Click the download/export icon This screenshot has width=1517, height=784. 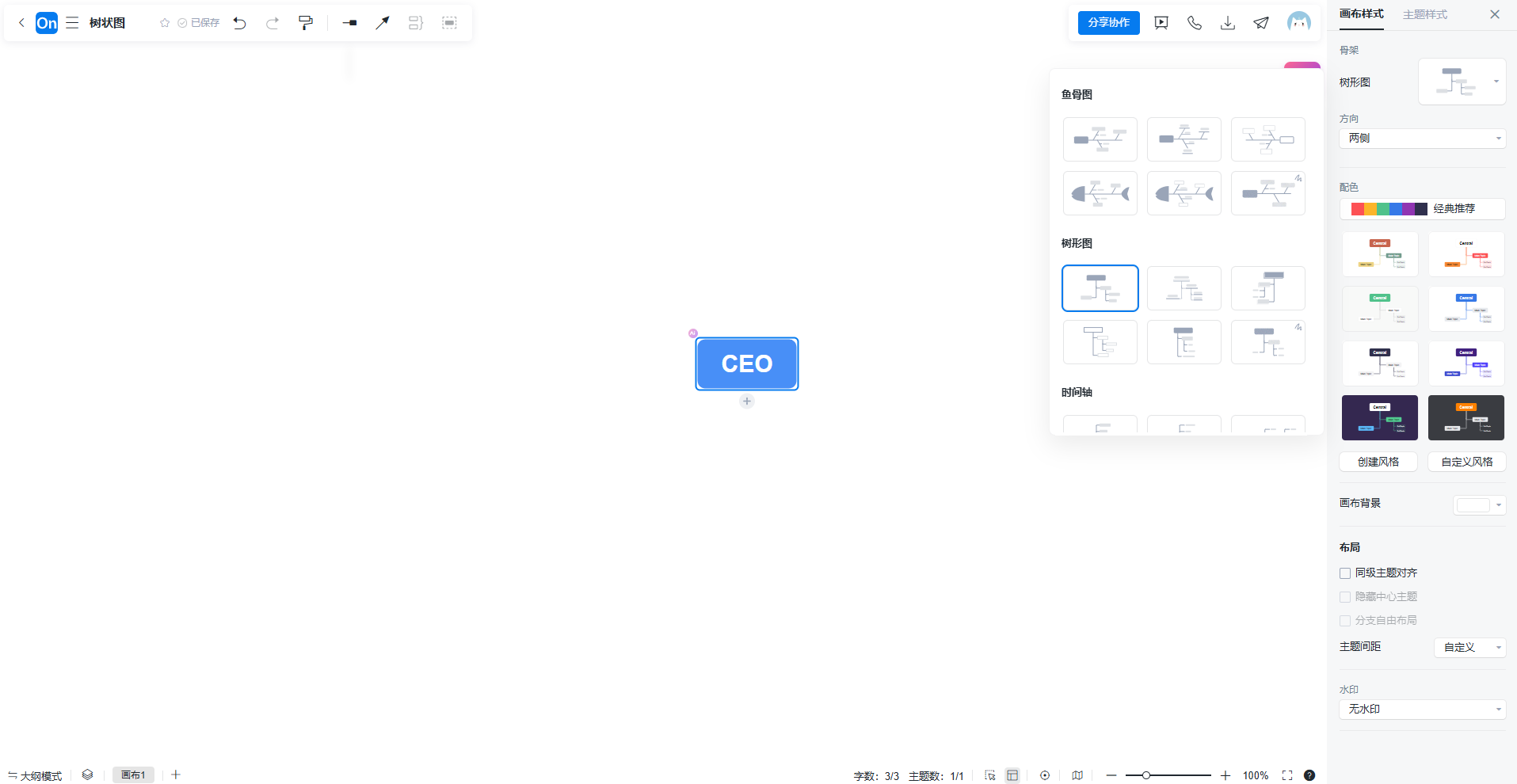tap(1227, 23)
